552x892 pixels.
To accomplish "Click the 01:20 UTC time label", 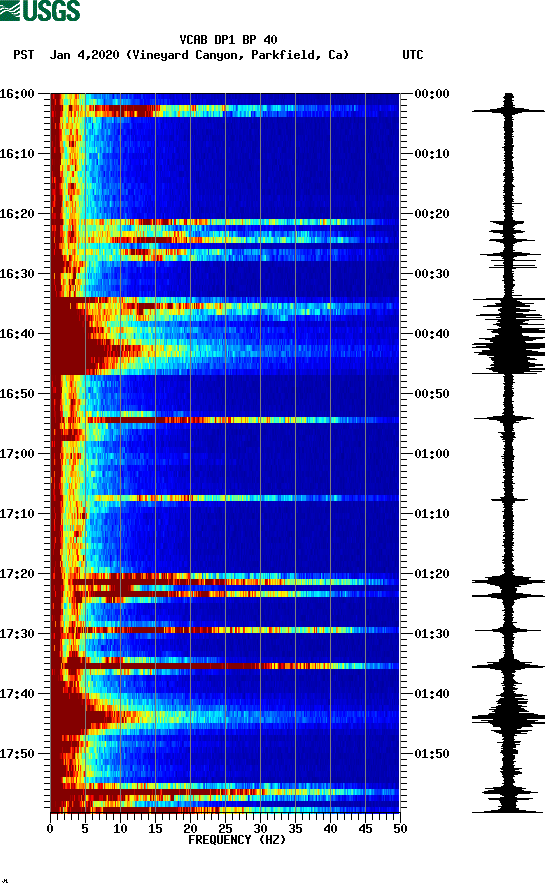I will 432,573.
